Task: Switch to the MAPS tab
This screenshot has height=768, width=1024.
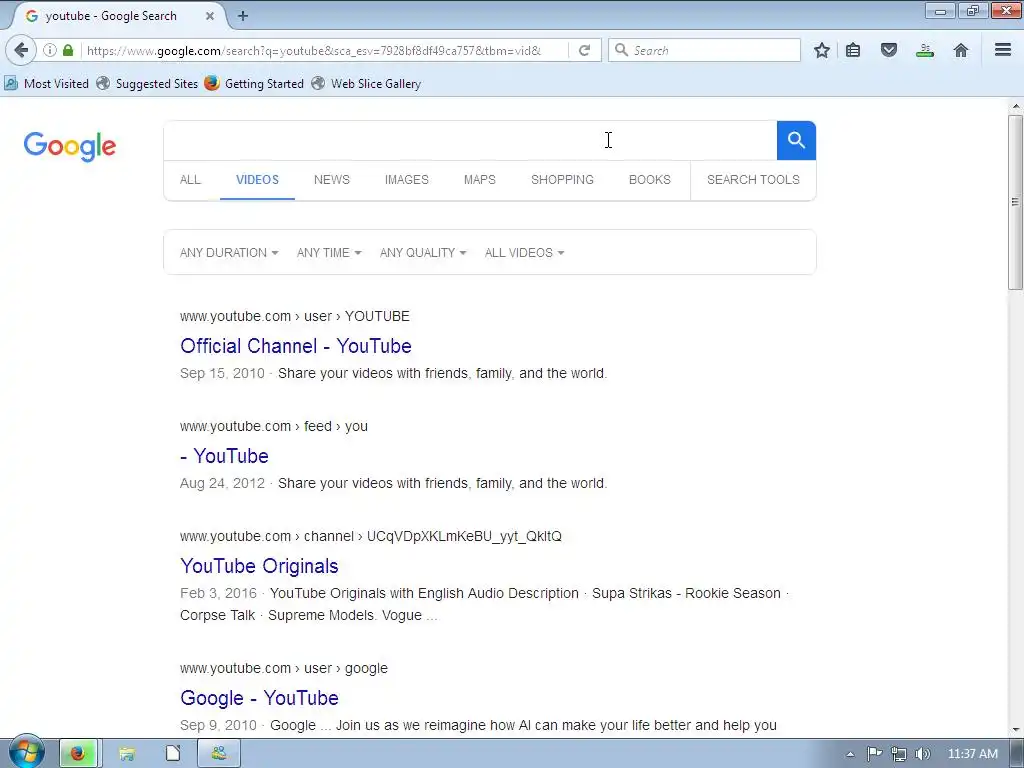Action: 479,180
